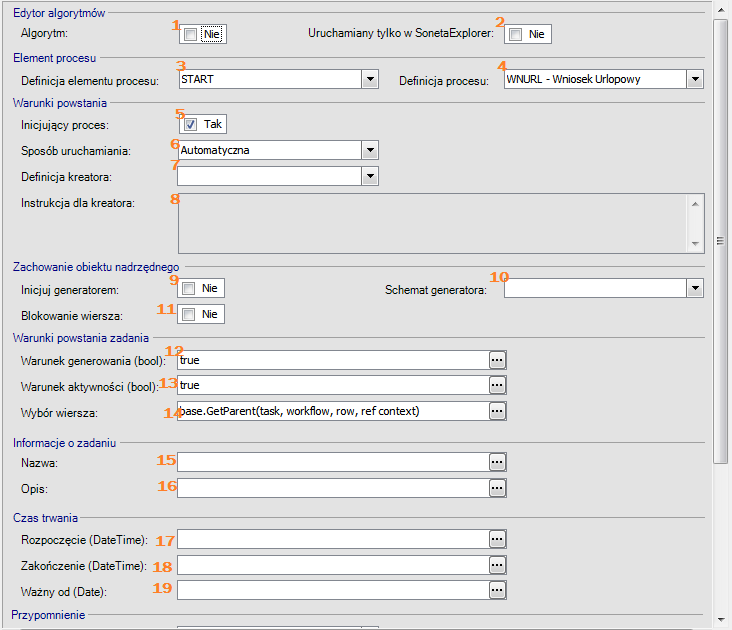Open Definicja procesu dropdown arrow
Viewport: 732px width, 630px height.
(x=695, y=79)
